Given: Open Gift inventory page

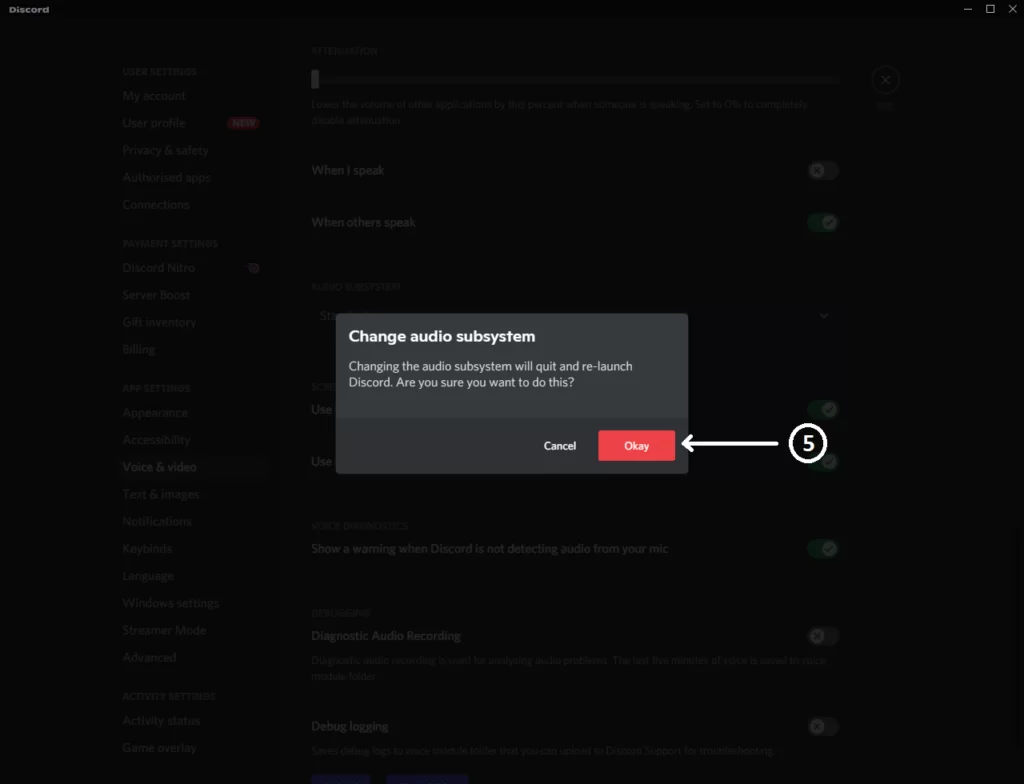Looking at the screenshot, I should 159,322.
